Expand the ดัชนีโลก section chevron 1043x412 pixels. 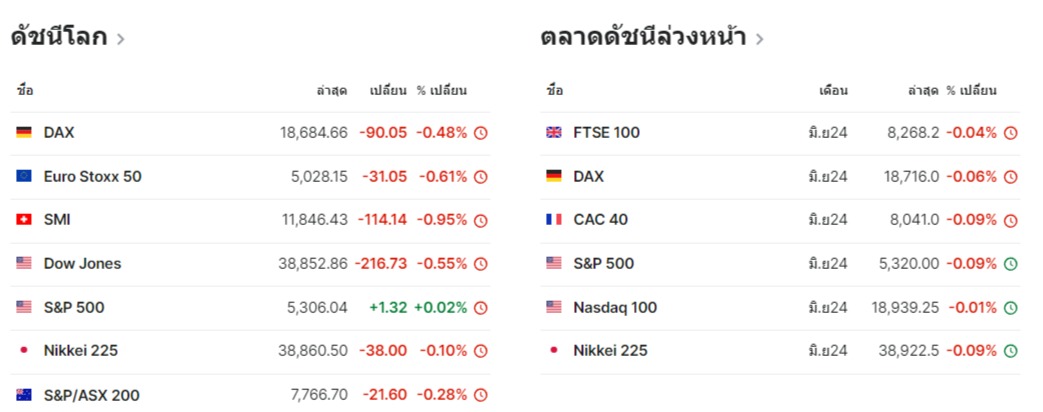point(121,40)
